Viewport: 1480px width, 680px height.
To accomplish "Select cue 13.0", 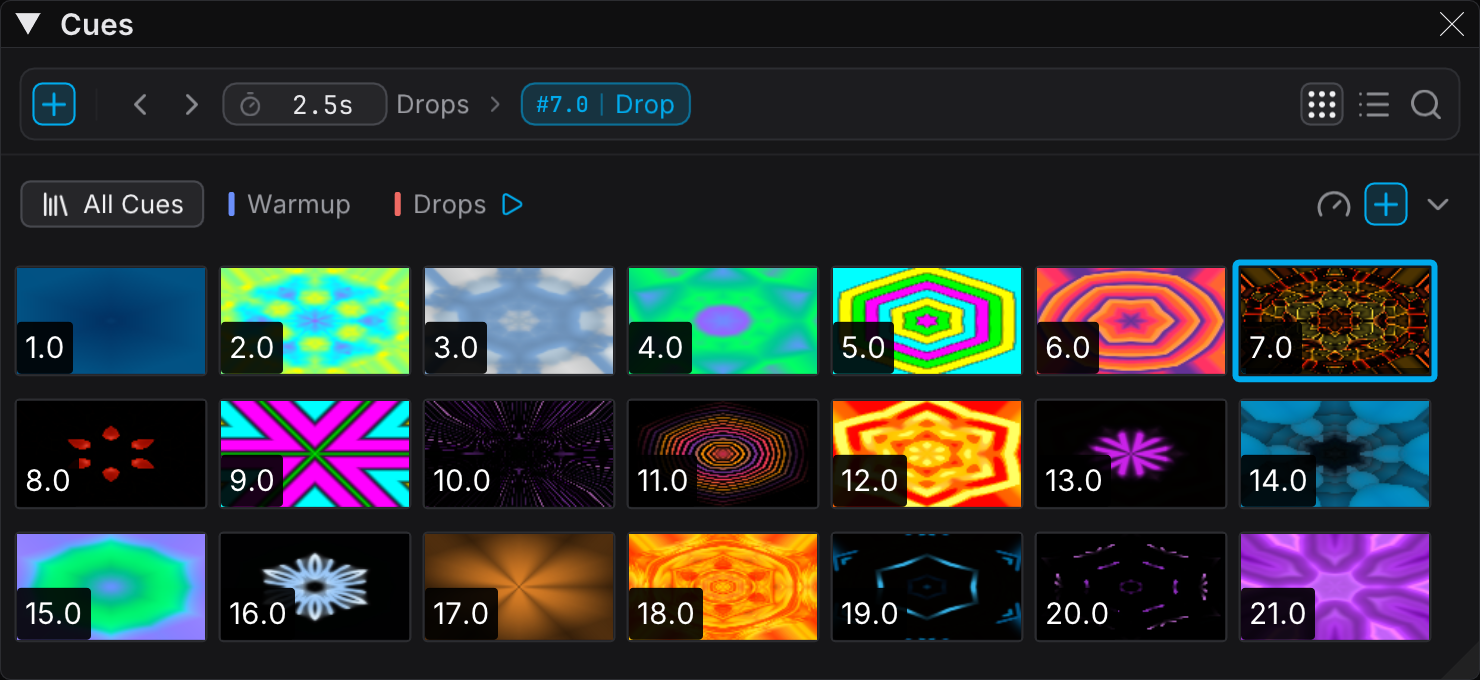I will (1131, 453).
